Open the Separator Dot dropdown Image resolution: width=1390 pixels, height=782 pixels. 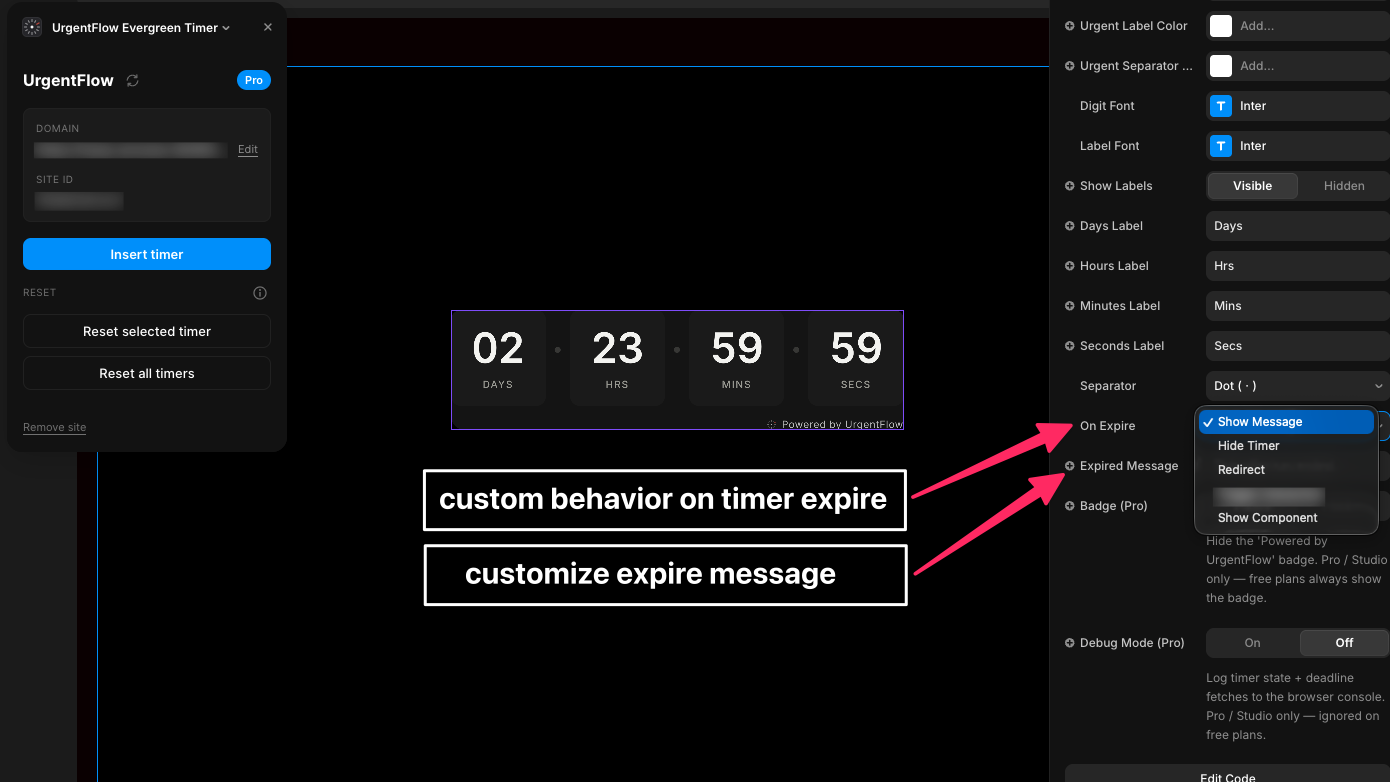[x=1298, y=386]
